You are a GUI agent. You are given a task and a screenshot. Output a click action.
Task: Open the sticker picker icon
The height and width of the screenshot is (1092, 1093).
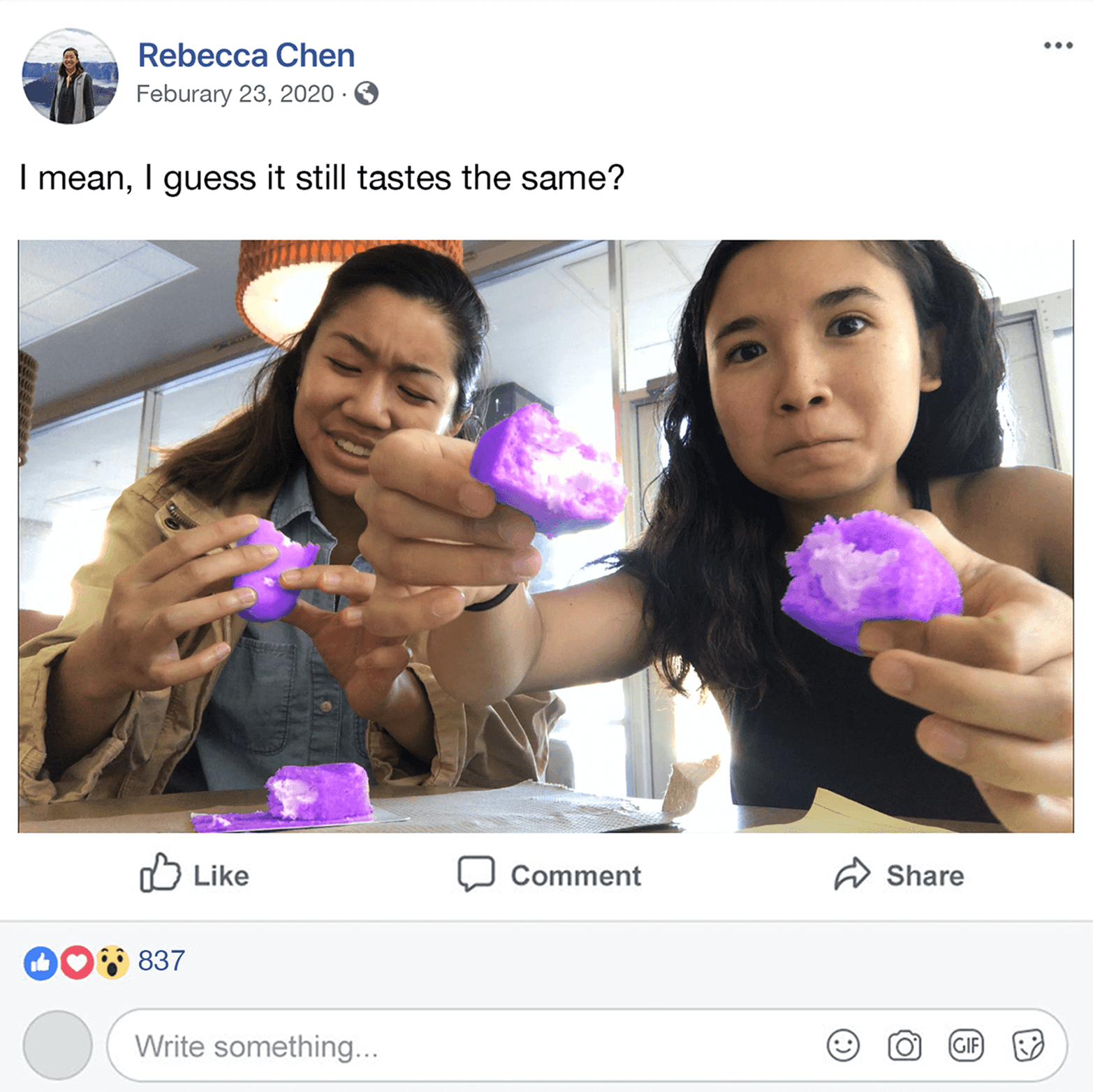pyautogui.click(x=1028, y=1045)
